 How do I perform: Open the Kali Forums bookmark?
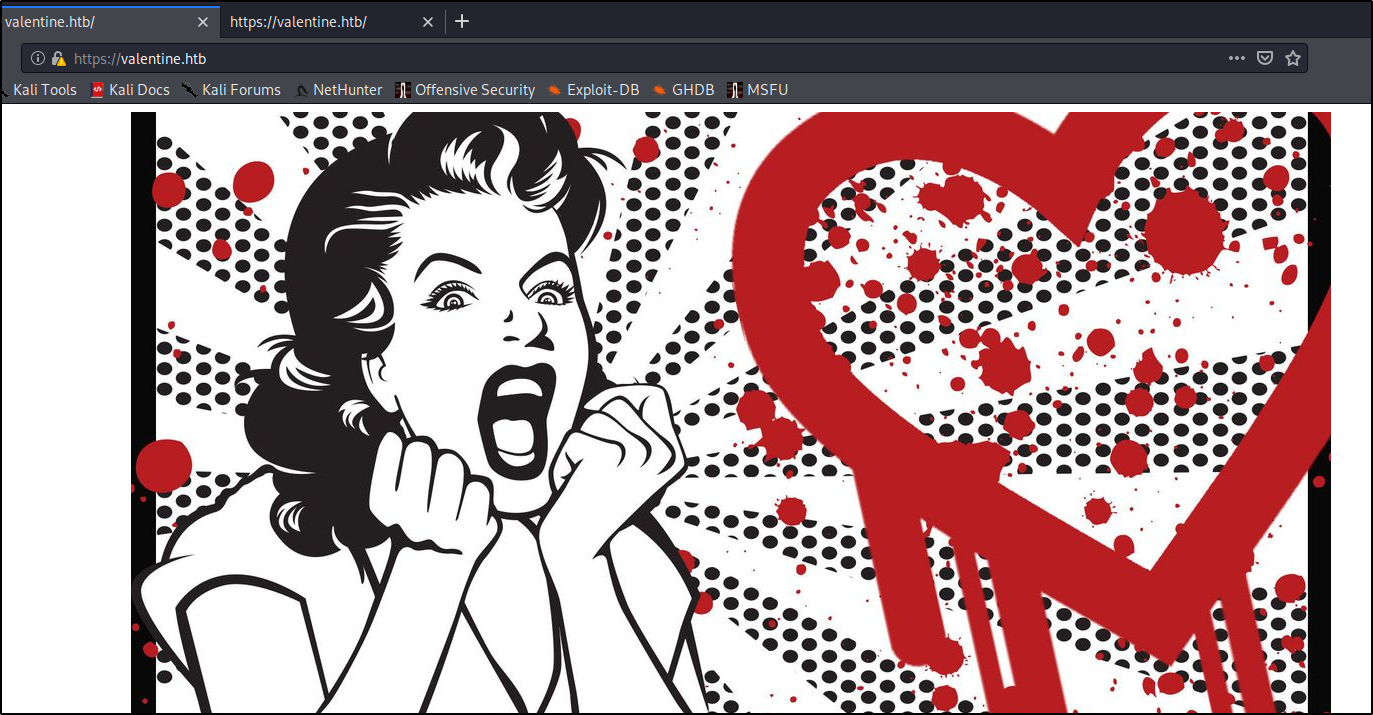pyautogui.click(x=232, y=90)
